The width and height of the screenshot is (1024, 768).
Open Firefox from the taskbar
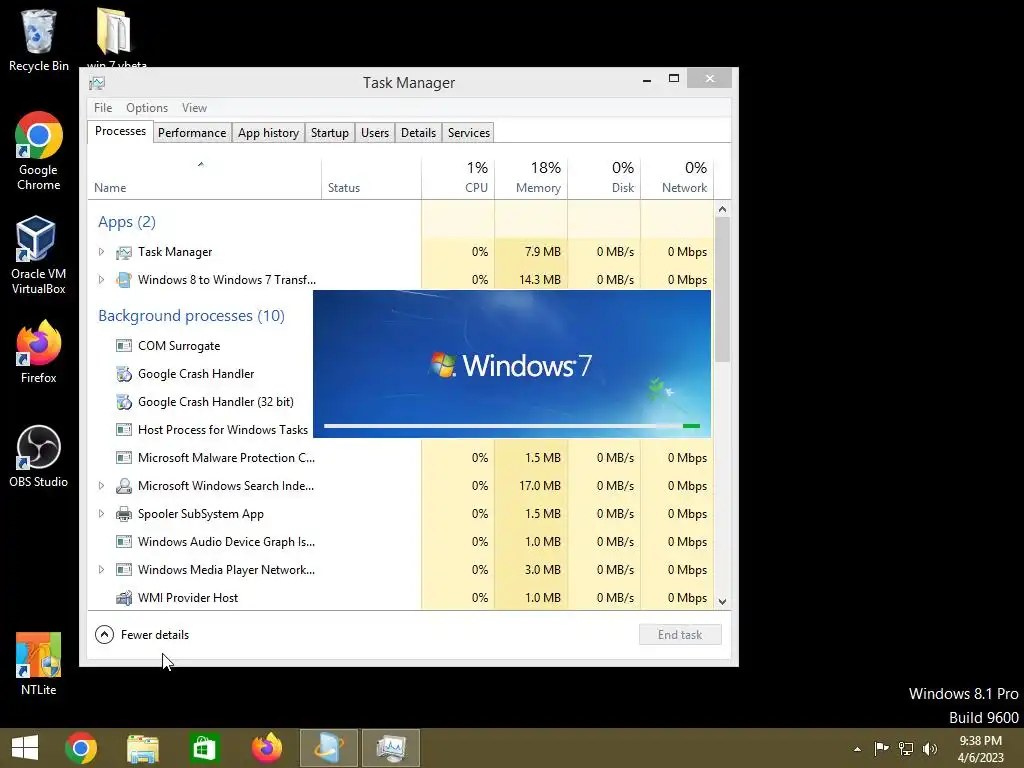[266, 748]
